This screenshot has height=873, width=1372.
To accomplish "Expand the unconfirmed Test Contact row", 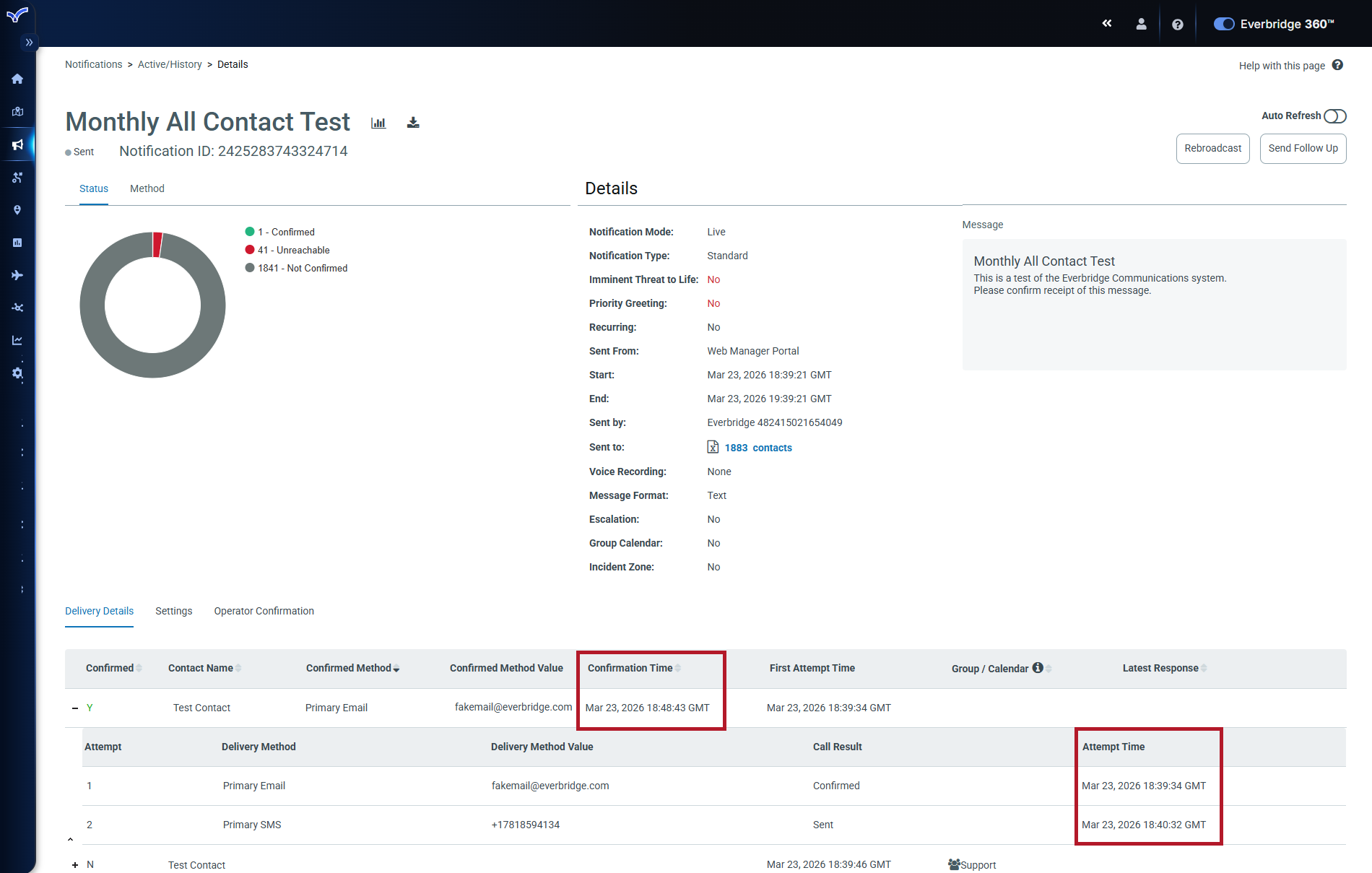I will 75,865.
